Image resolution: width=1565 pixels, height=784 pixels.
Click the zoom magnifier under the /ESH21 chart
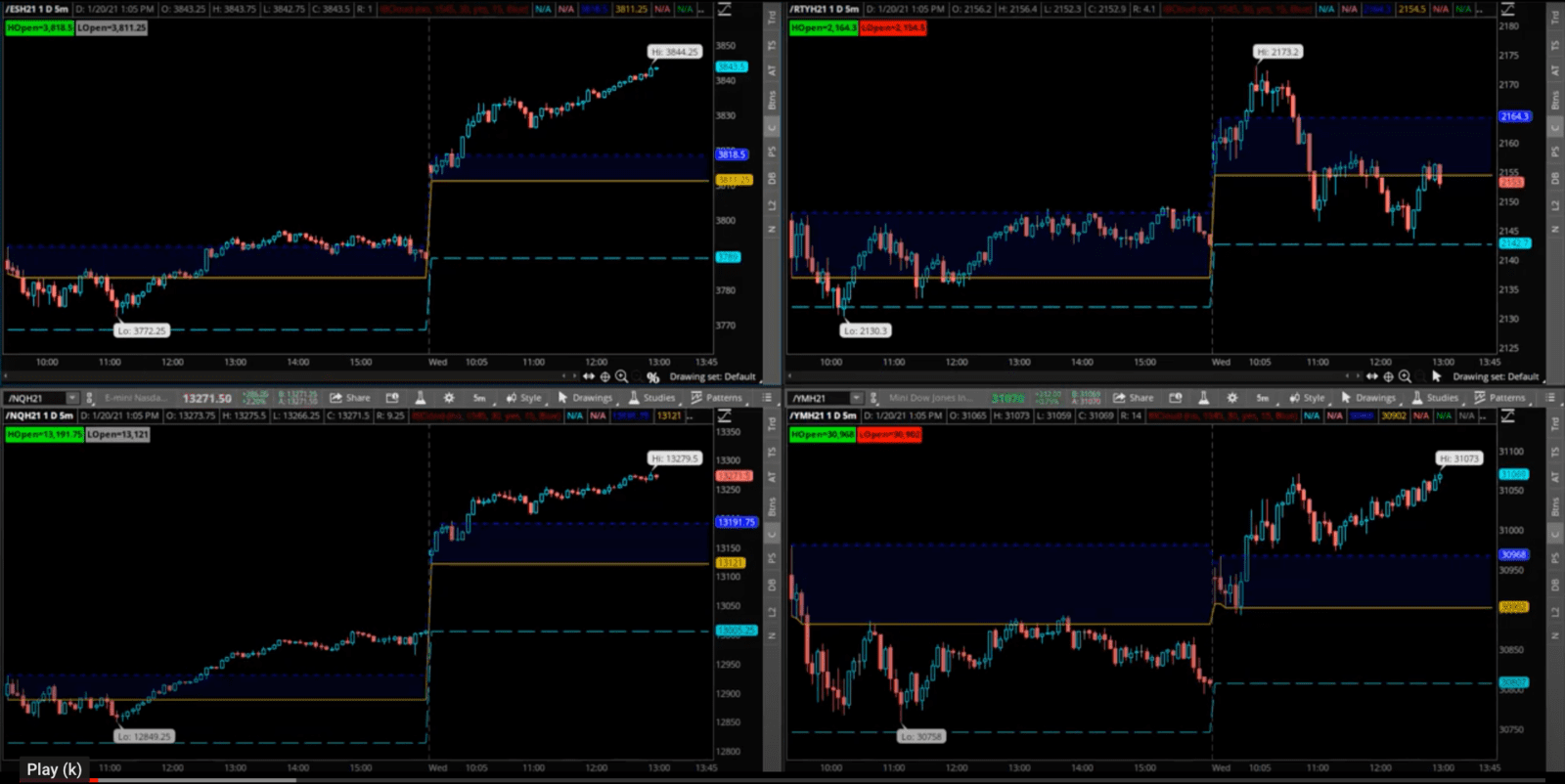coord(621,376)
